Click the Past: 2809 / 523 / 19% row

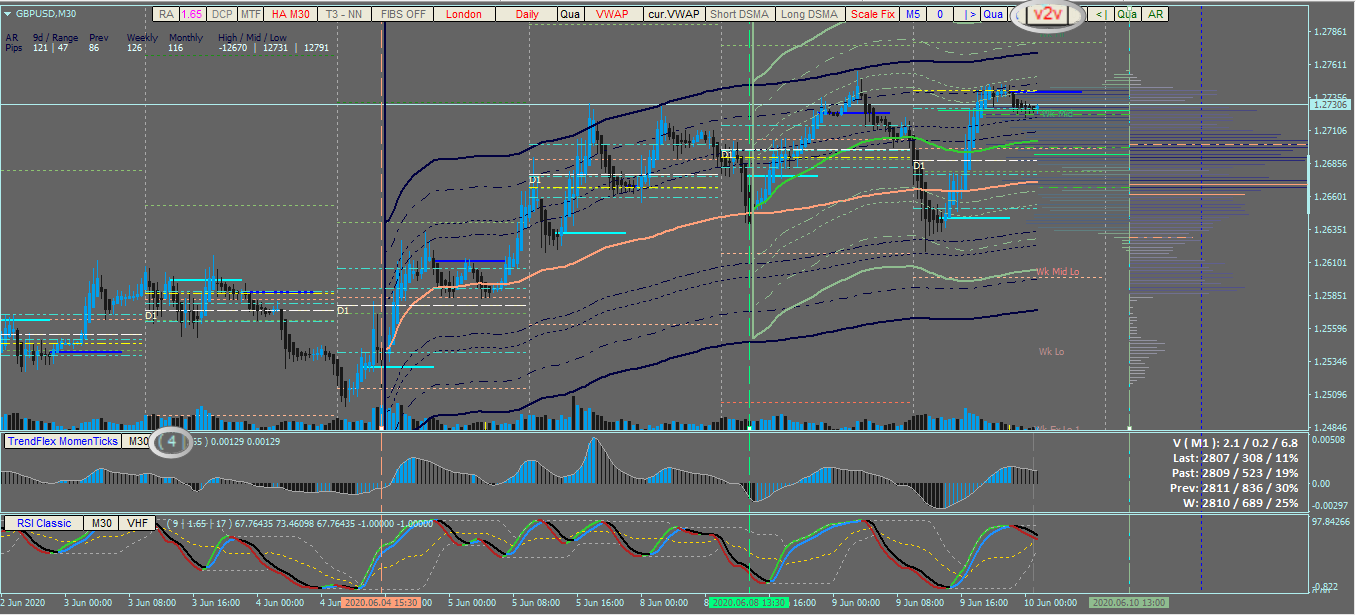tap(1235, 472)
